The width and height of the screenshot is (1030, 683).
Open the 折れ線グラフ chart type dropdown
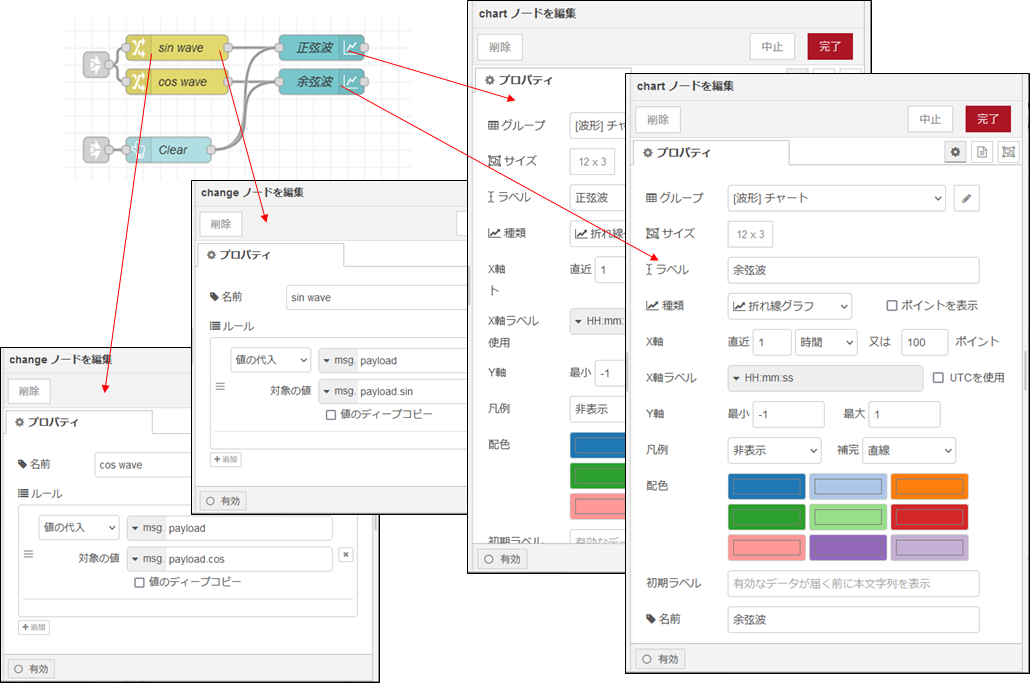pyautogui.click(x=789, y=306)
